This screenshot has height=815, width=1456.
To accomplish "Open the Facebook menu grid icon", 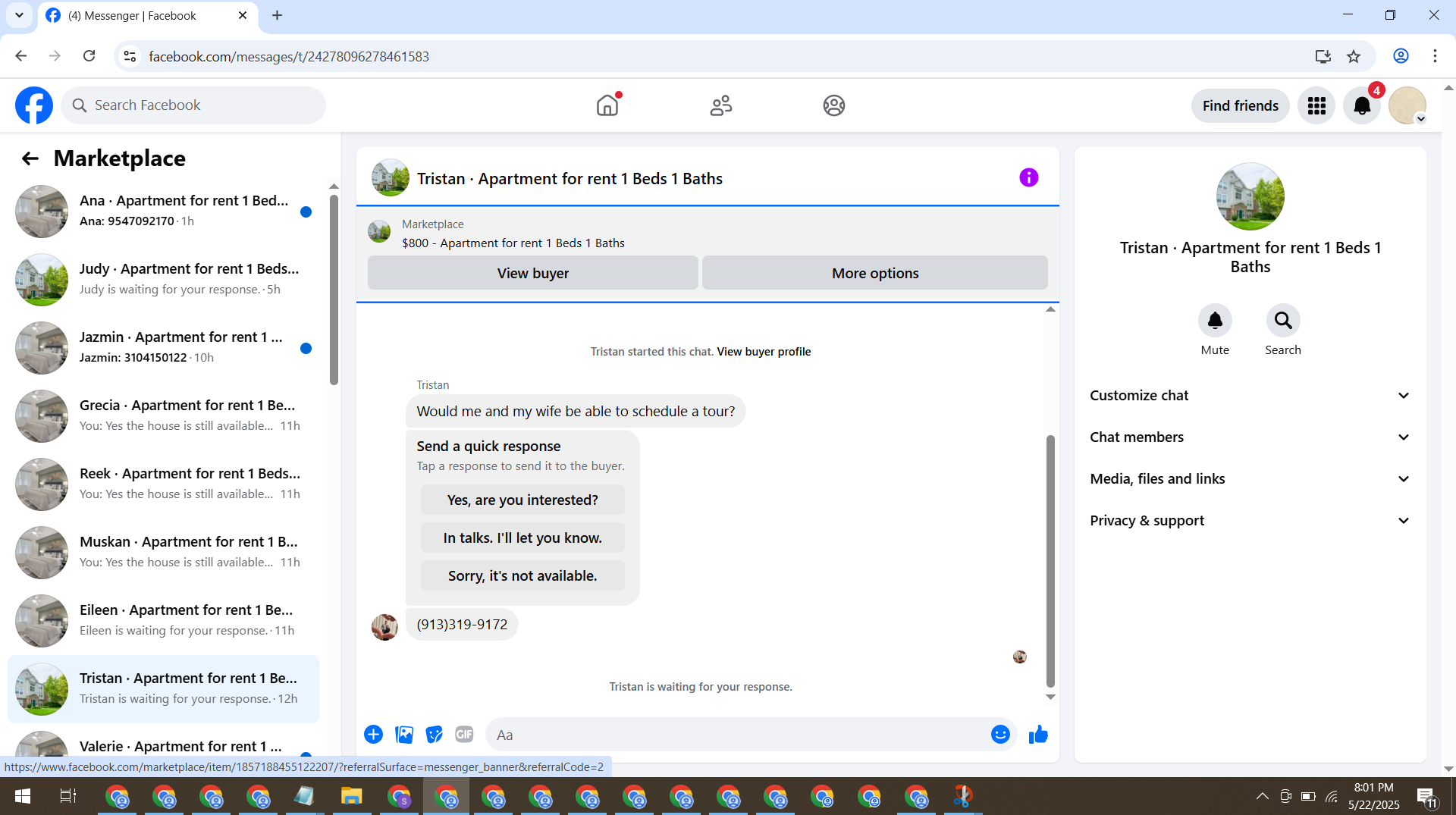I will [1316, 105].
